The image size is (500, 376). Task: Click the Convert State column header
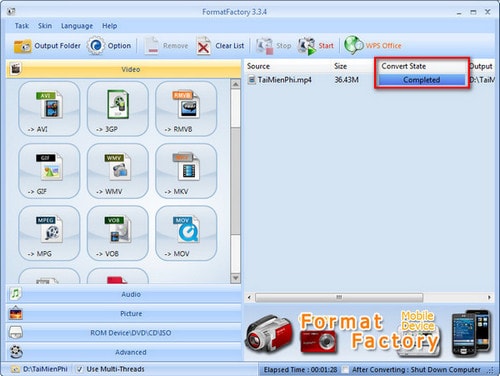coord(422,66)
